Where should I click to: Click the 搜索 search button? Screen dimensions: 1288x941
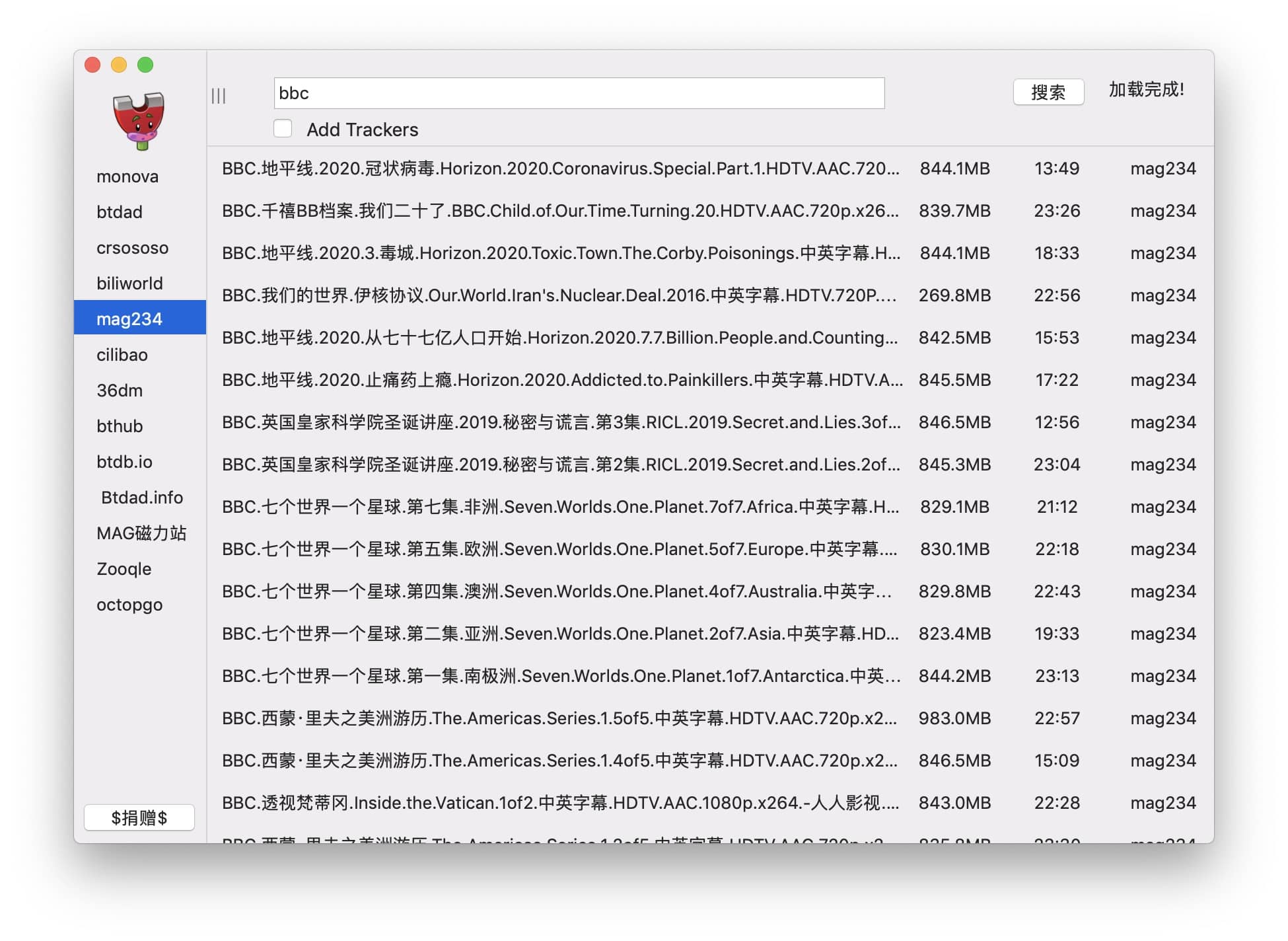1048,92
